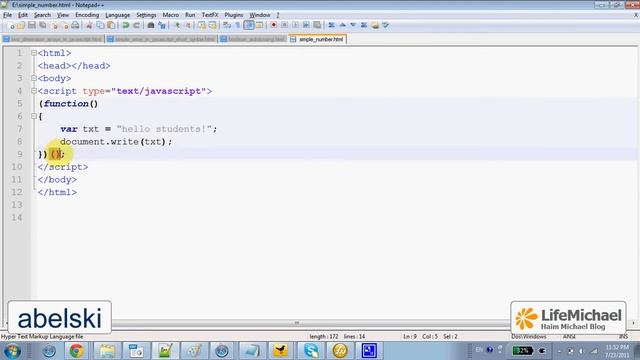Toggle the highlighted Indent Guide button
Image resolution: width=640 pixels, height=360 pixels.
pyautogui.click(x=249, y=25)
